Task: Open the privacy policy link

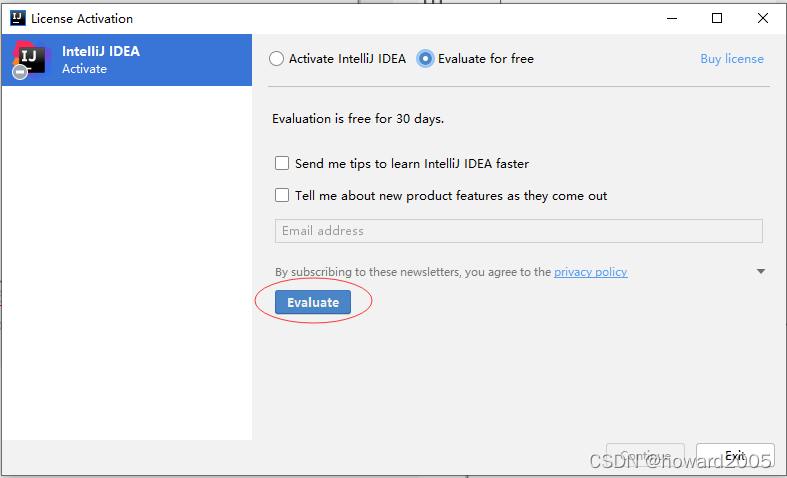Action: point(590,272)
